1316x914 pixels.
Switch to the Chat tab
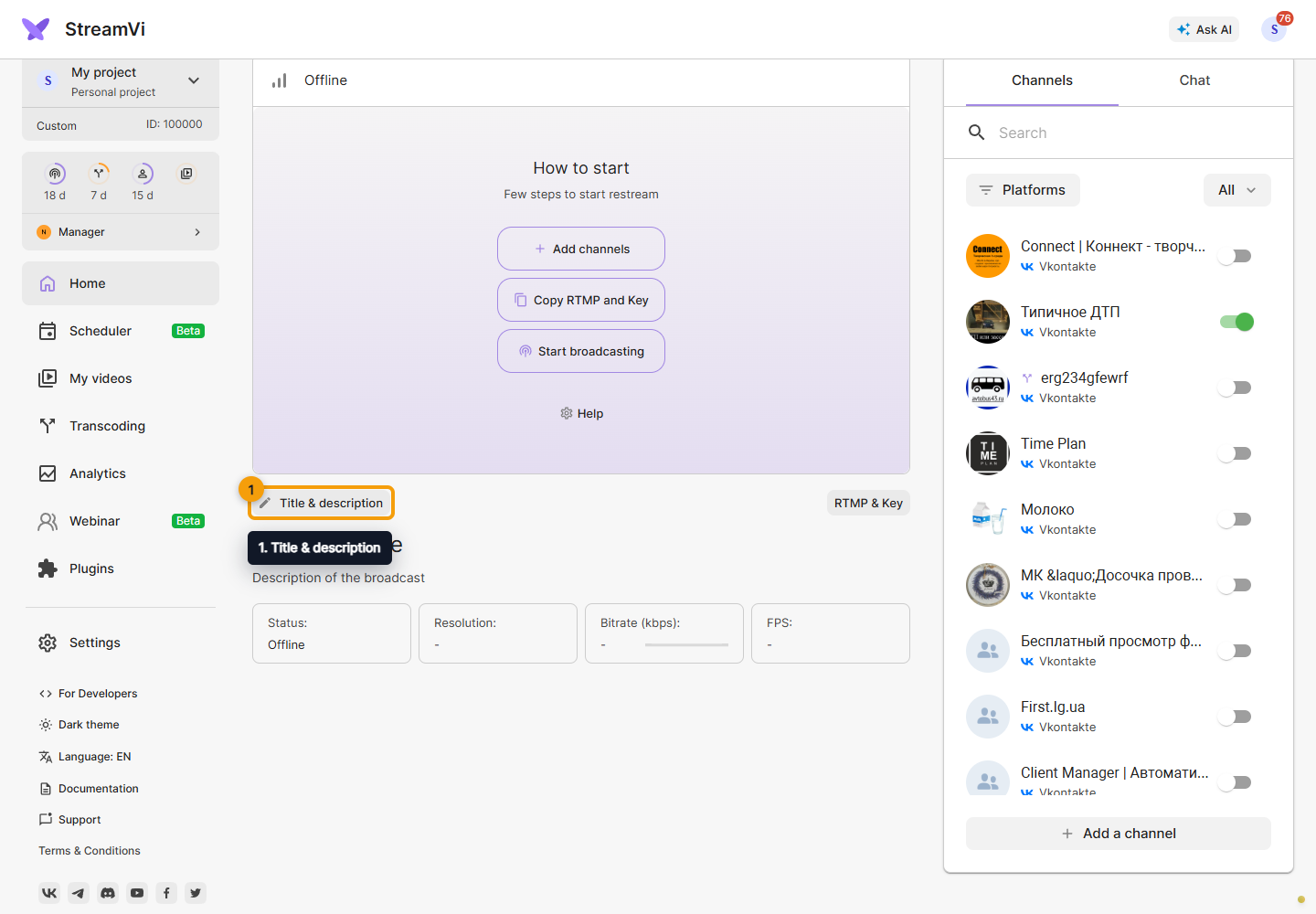pos(1194,80)
